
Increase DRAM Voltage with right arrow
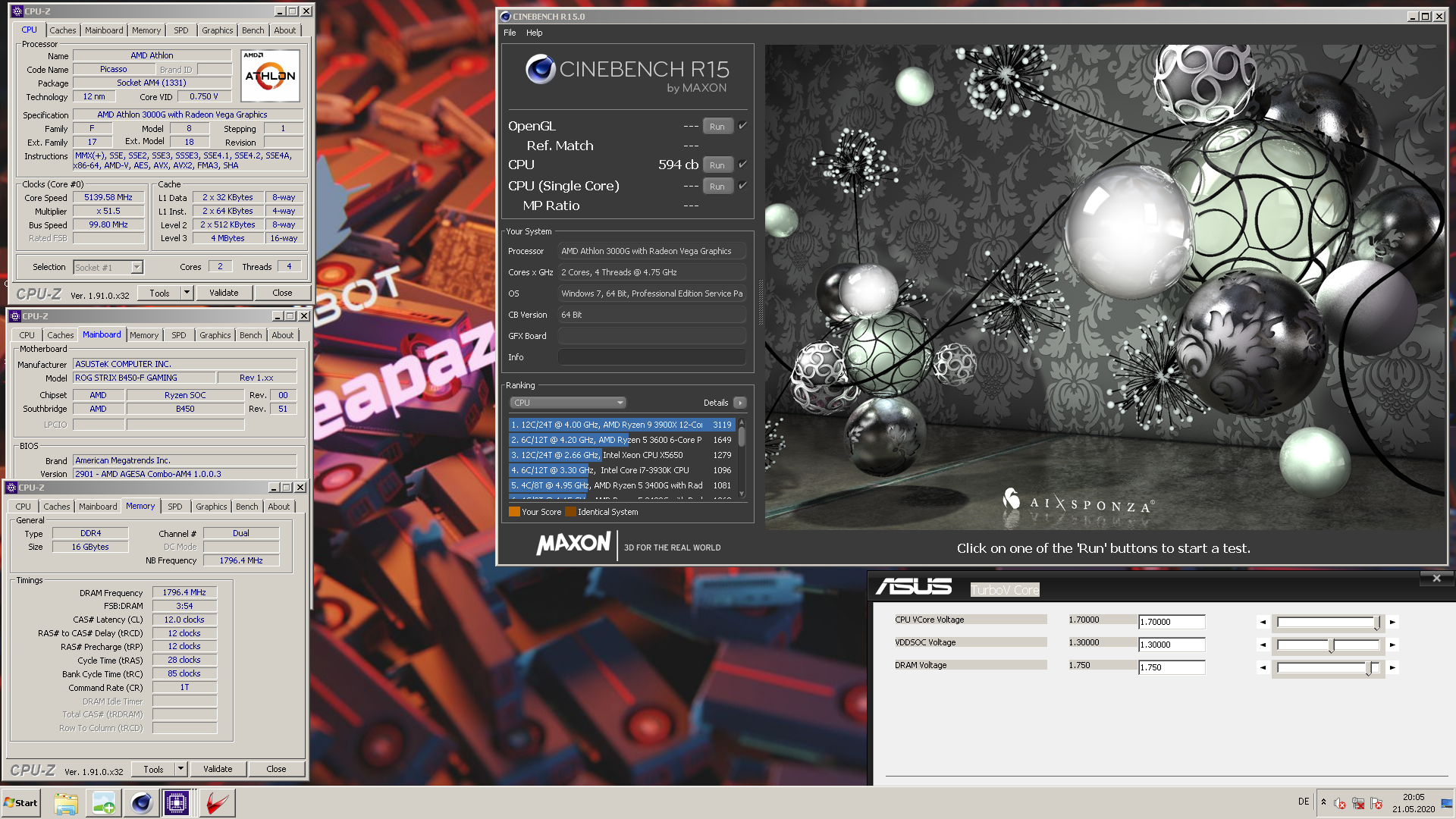click(x=1392, y=668)
